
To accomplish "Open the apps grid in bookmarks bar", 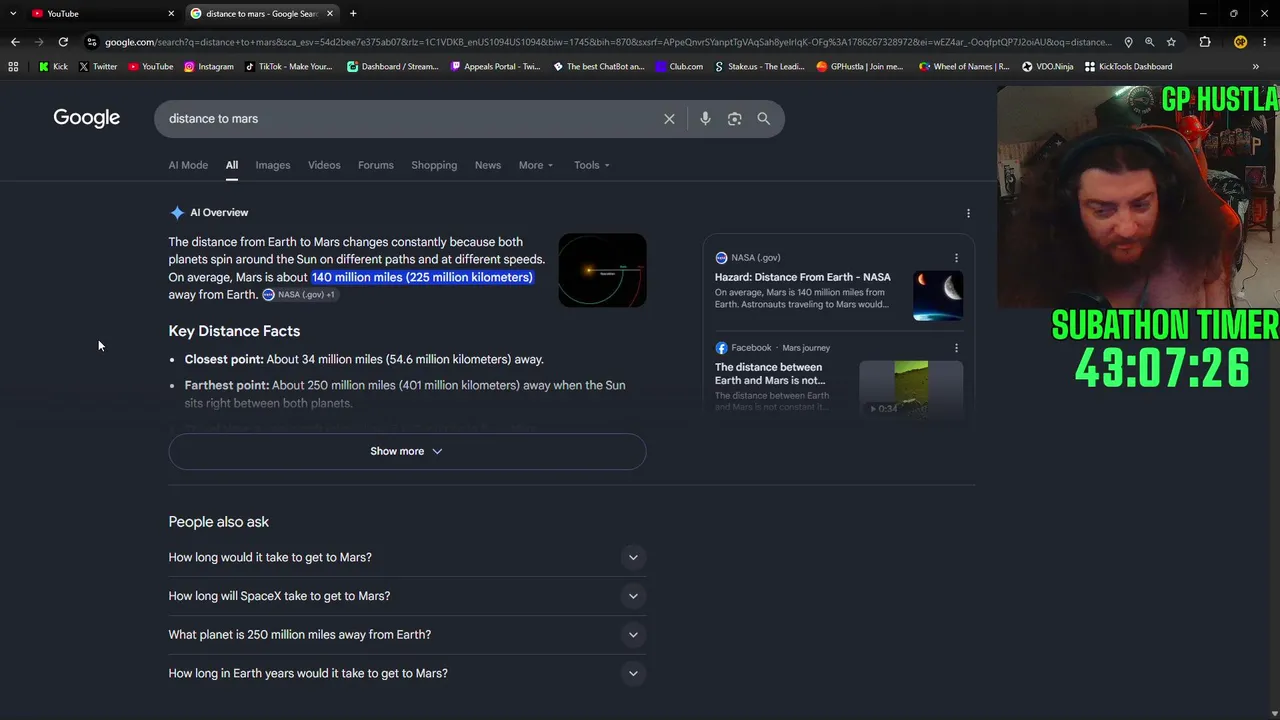I will point(13,67).
